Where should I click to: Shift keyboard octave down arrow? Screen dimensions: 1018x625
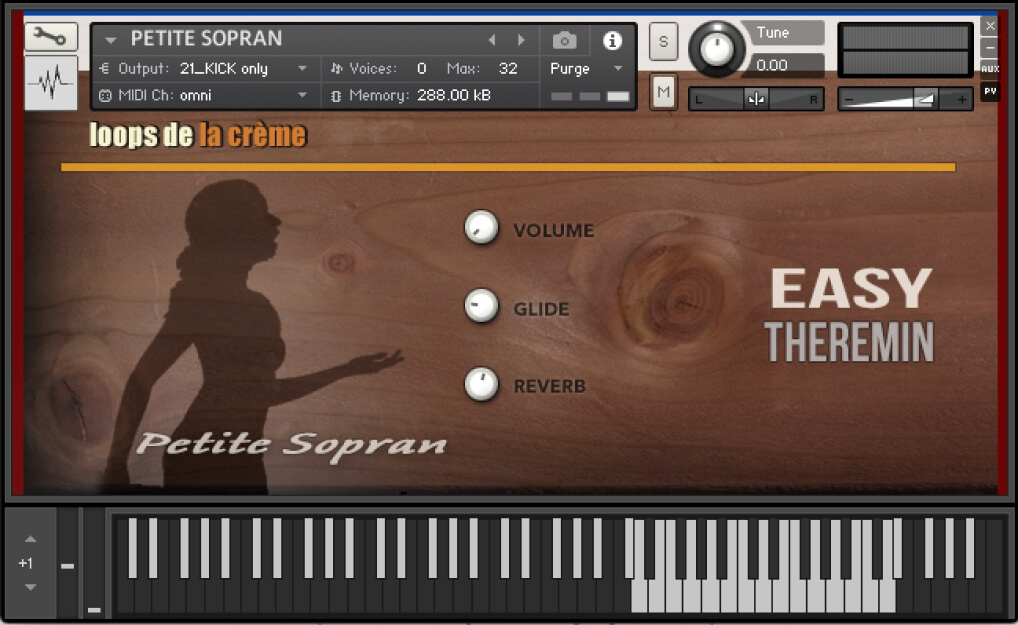30,587
